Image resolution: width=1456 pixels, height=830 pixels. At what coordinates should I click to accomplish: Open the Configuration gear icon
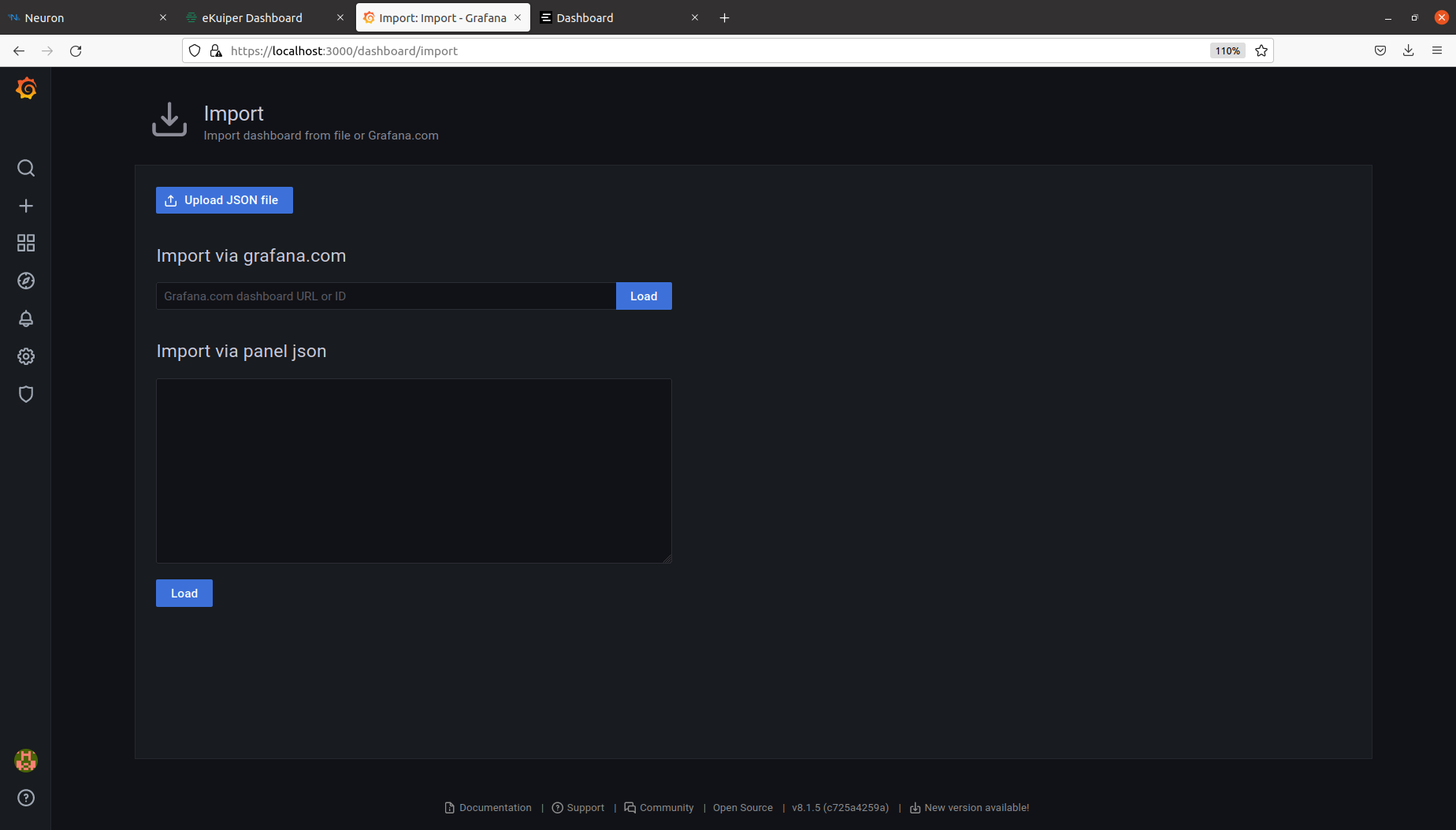[x=26, y=356]
